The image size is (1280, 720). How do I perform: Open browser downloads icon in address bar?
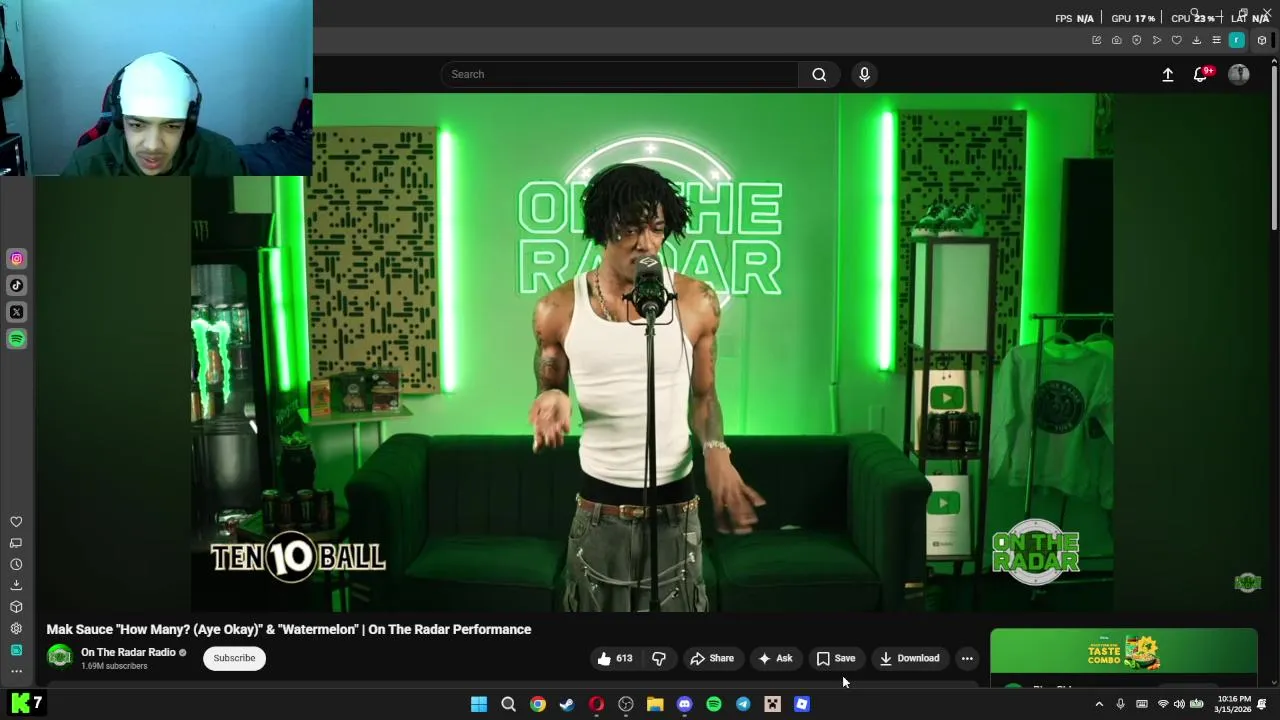pos(1196,40)
